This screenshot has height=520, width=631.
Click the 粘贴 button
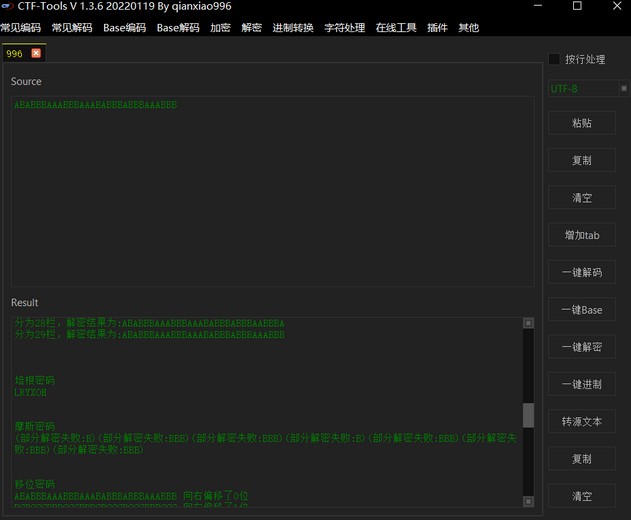coord(581,123)
